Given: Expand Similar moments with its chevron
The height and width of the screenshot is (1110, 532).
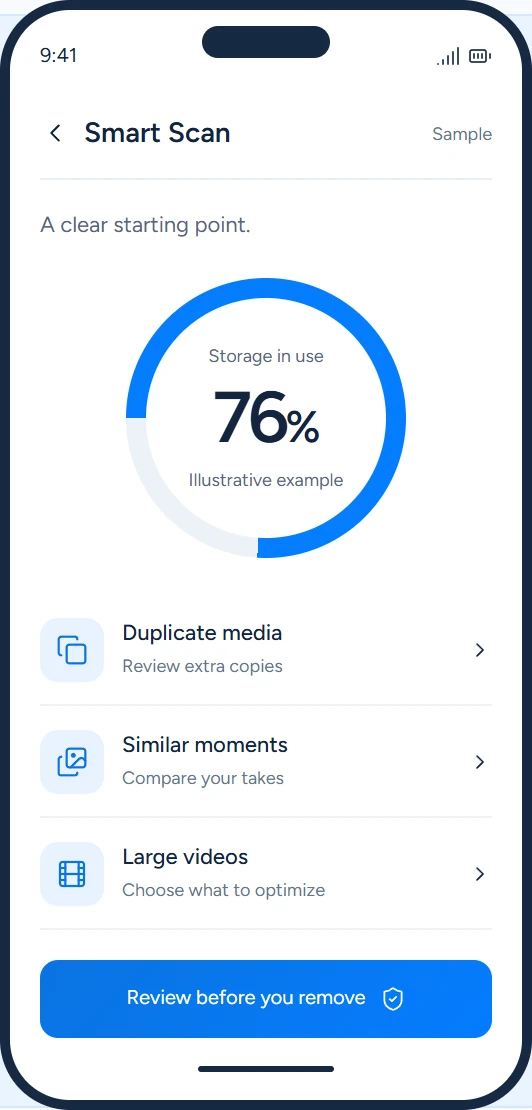Looking at the screenshot, I should pos(480,762).
